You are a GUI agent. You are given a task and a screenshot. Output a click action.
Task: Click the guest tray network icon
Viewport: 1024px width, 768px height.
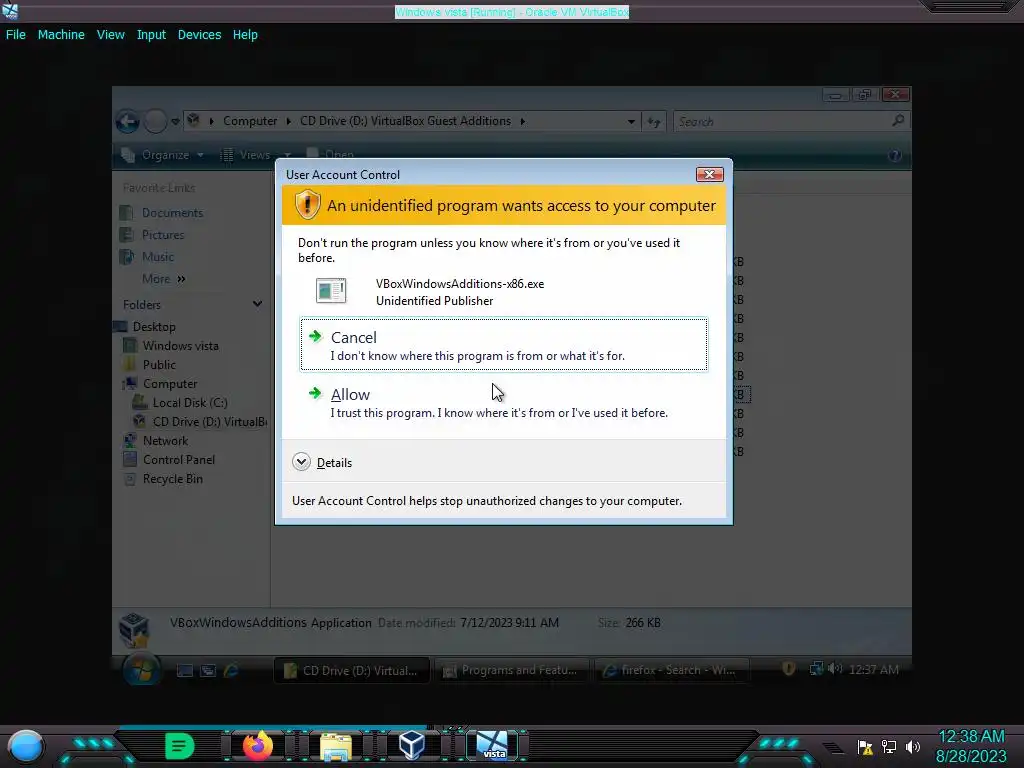click(816, 668)
